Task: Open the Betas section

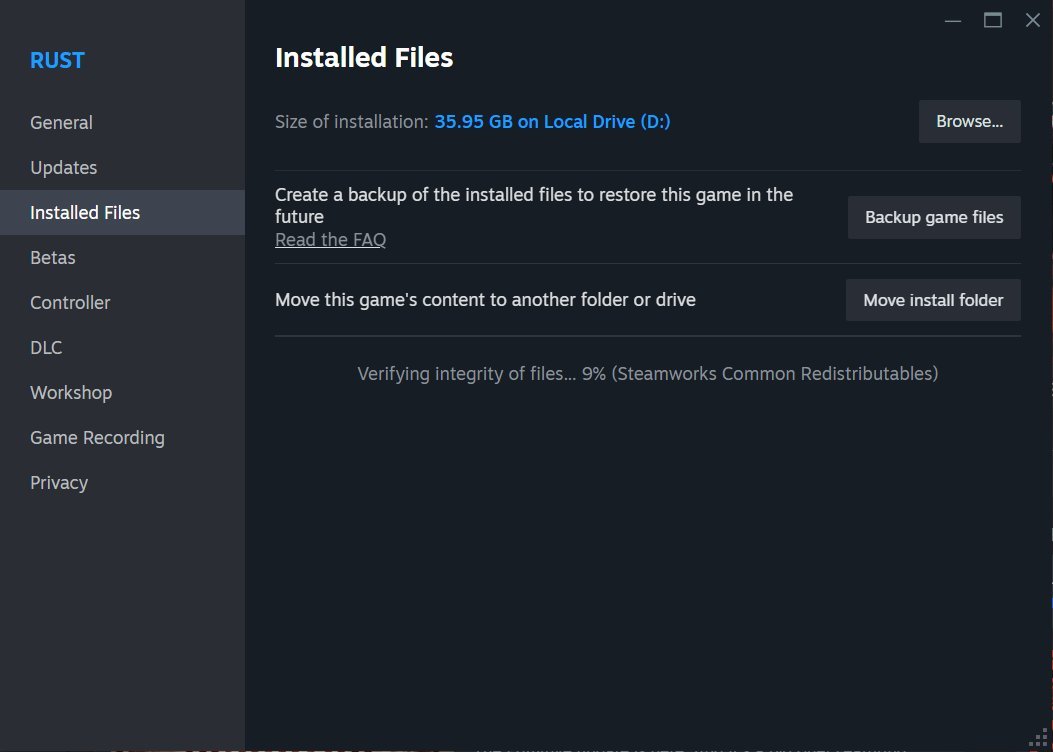Action: (52, 257)
